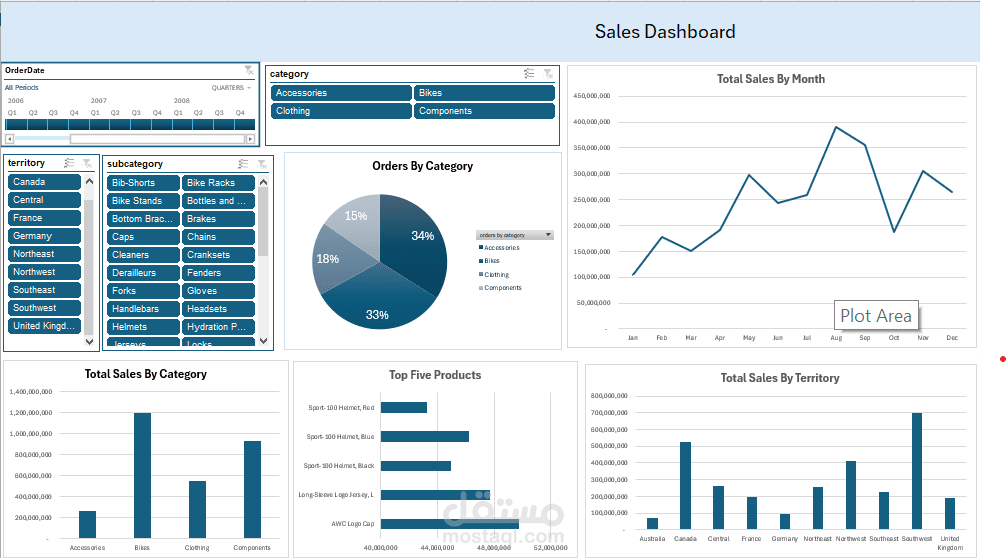Screen dimensions: 1007x558
Task: Clear the OrderDate timeline filter icon
Action: point(249,70)
